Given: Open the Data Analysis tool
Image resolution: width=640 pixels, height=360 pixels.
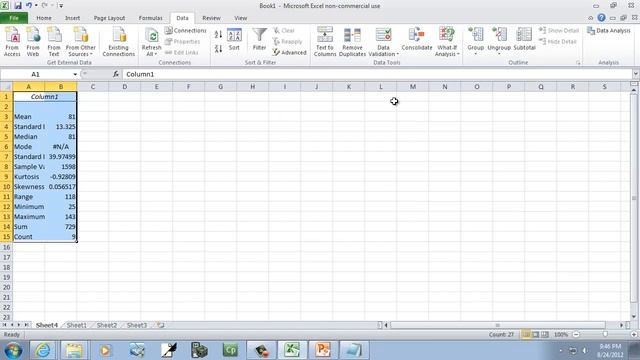Looking at the screenshot, I should point(609,31).
